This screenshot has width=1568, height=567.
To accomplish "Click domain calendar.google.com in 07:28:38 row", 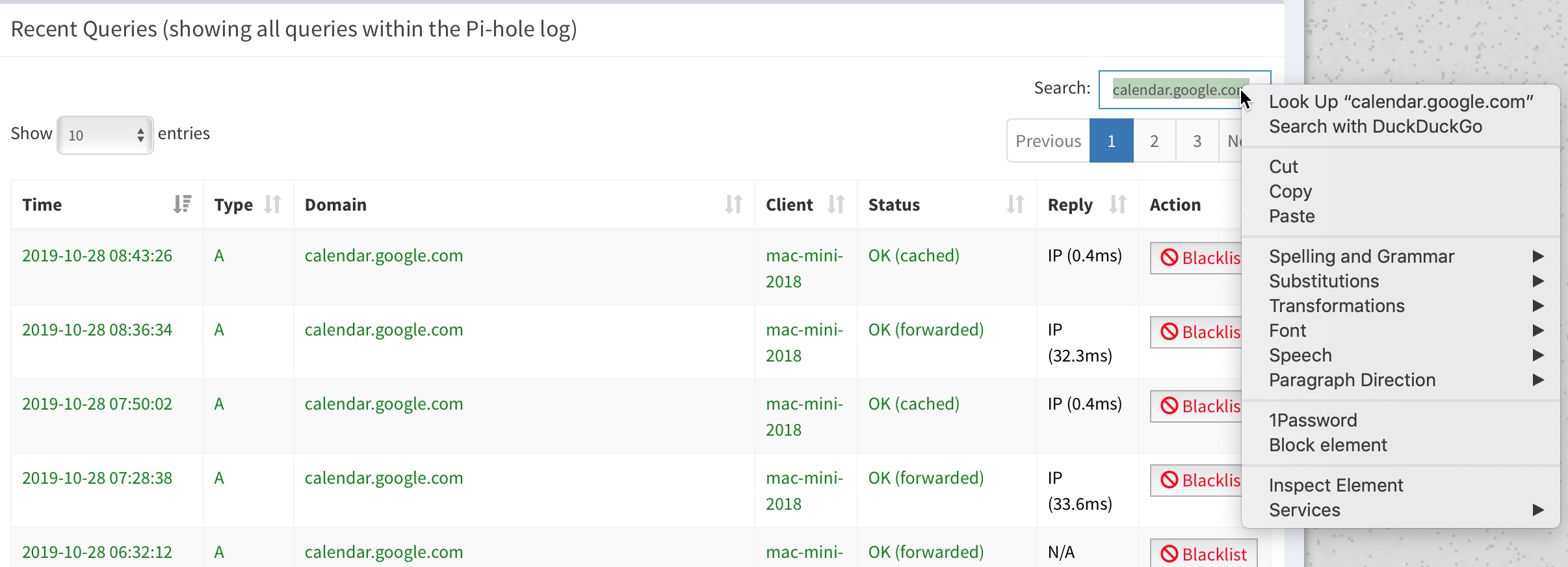I will point(384,478).
